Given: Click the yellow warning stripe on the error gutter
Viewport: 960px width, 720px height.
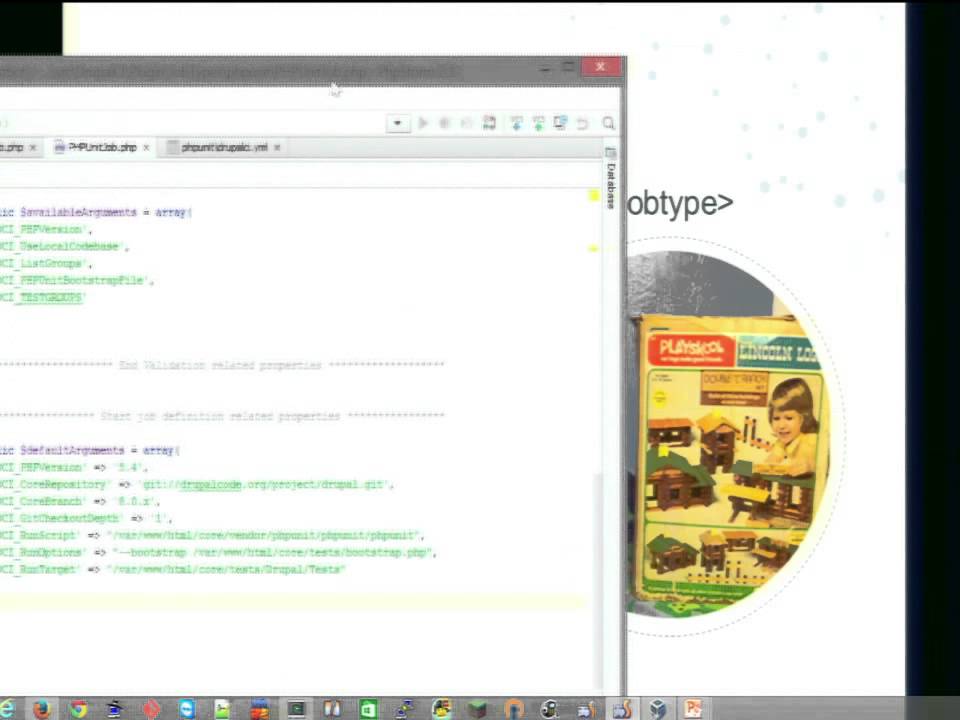Looking at the screenshot, I should point(593,249).
